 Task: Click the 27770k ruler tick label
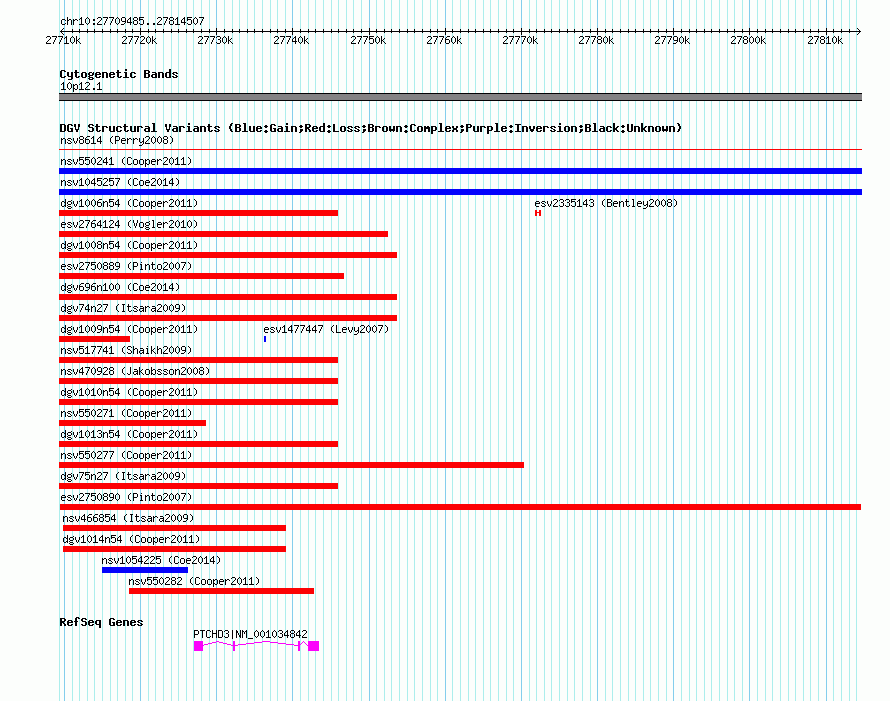pyautogui.click(x=520, y=40)
